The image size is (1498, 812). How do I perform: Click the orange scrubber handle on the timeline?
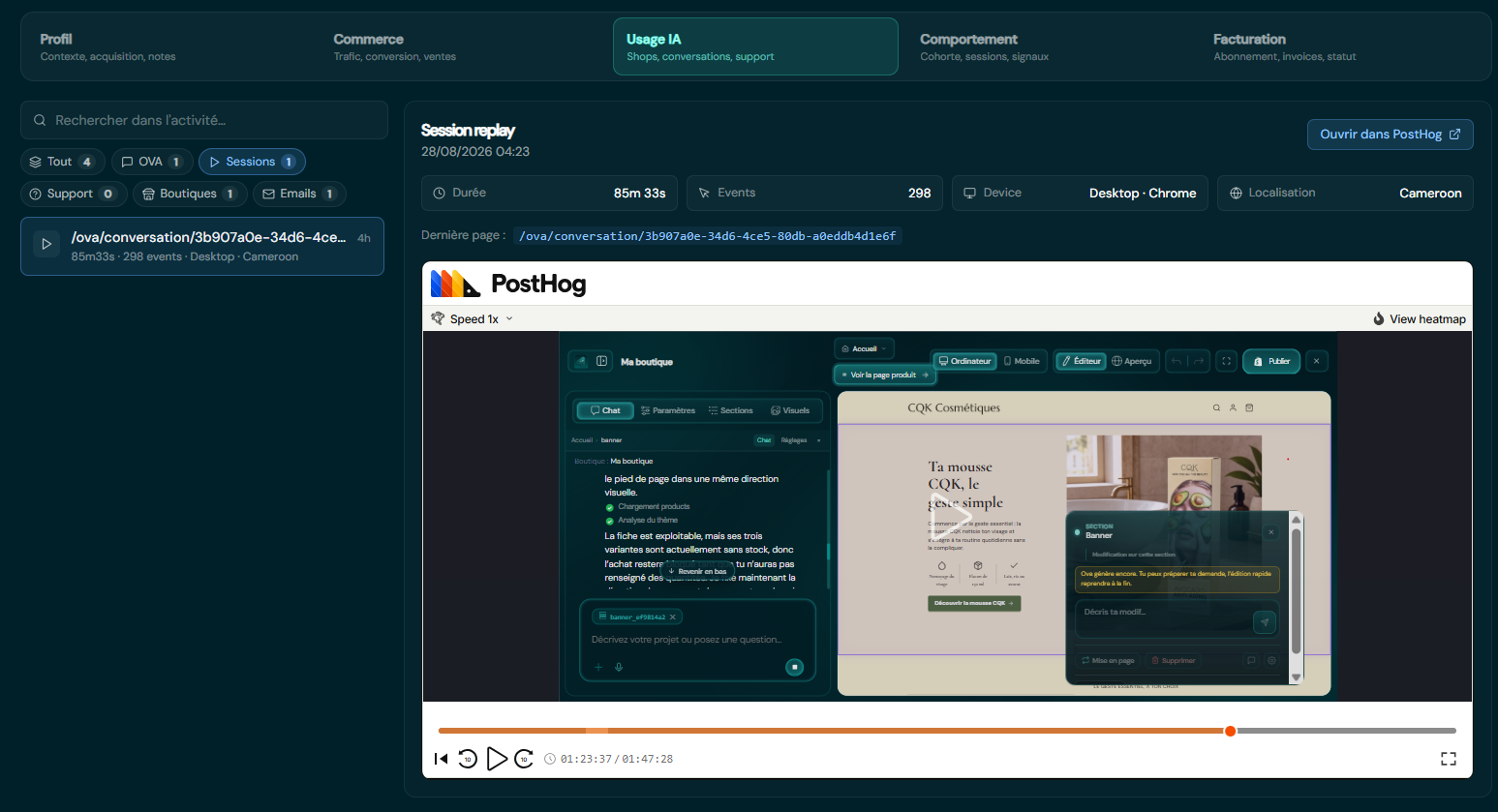[x=1230, y=731]
